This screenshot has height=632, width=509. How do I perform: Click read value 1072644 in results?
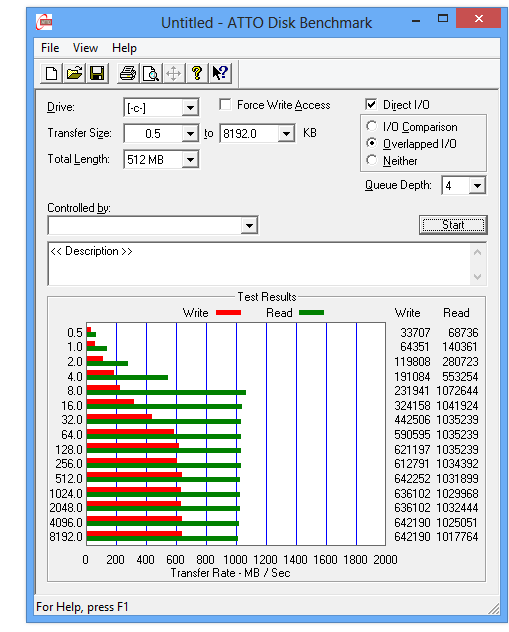[x=457, y=391]
